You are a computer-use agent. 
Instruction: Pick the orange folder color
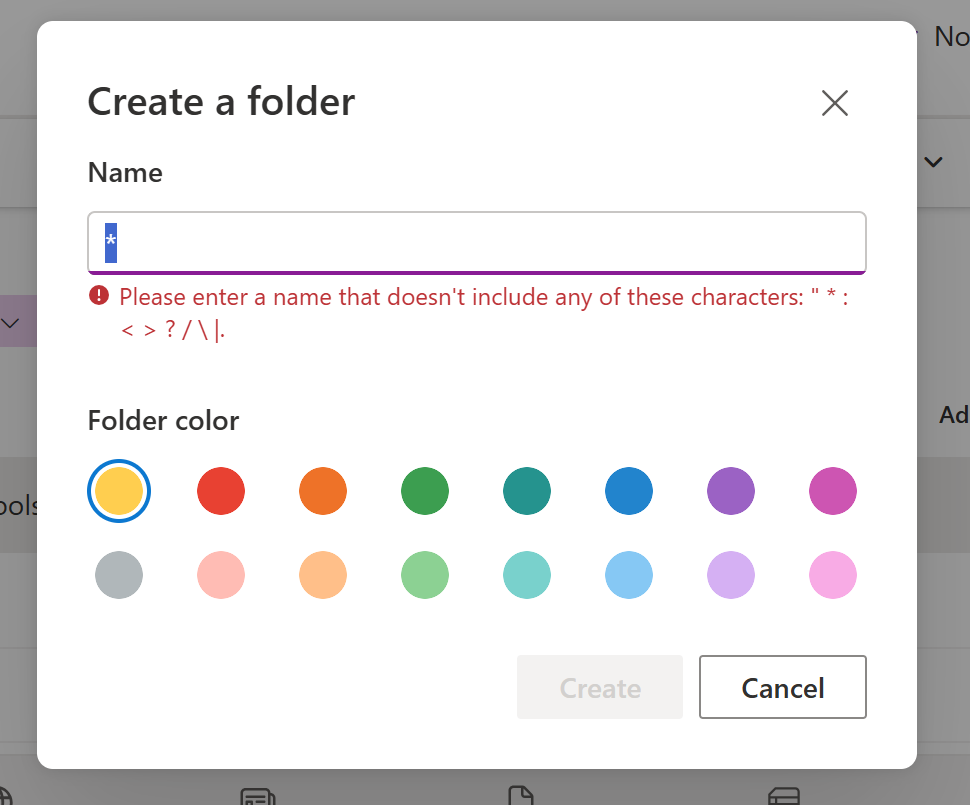click(x=323, y=491)
